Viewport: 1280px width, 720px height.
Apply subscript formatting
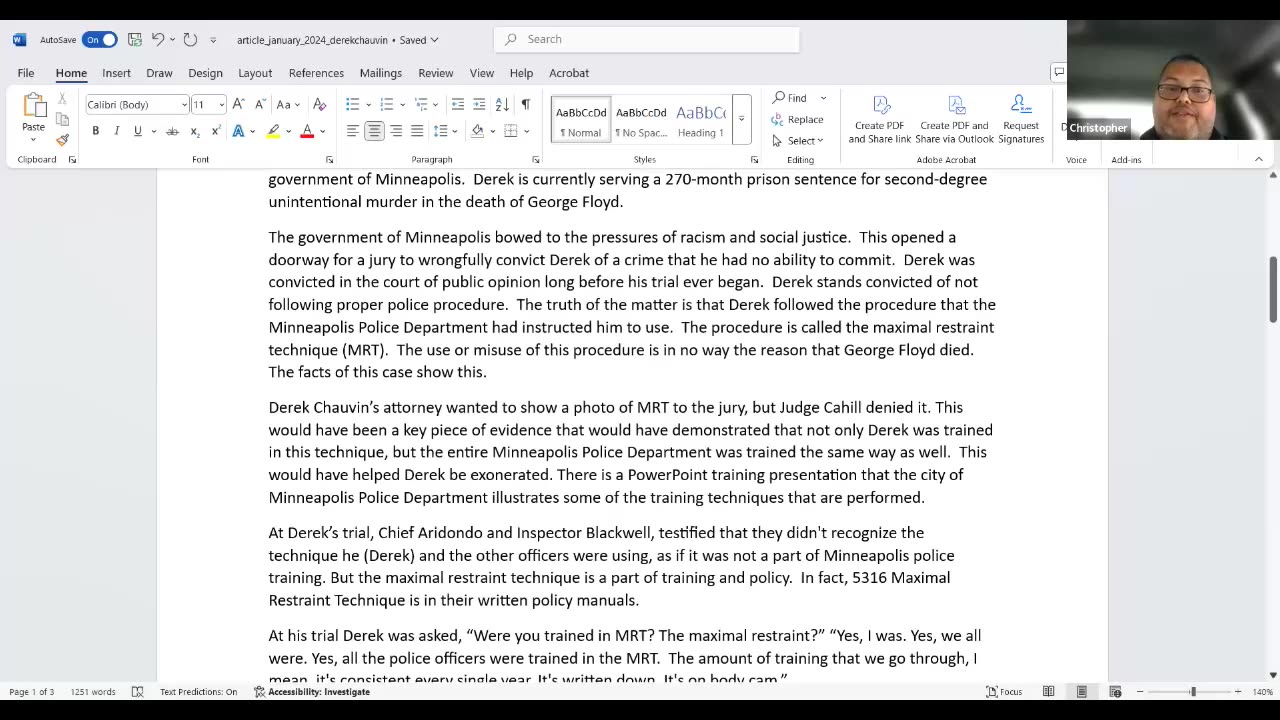[x=195, y=131]
